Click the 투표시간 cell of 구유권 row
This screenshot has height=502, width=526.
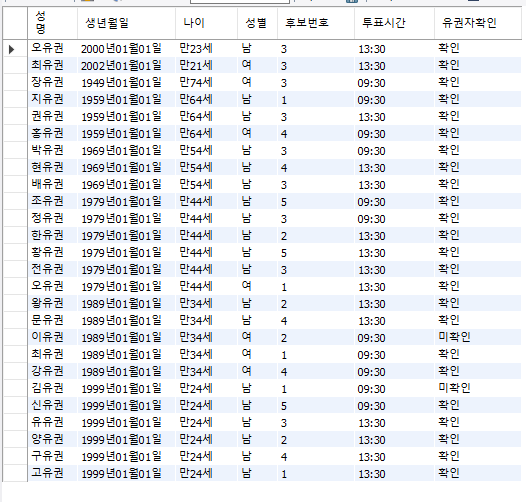(394, 457)
